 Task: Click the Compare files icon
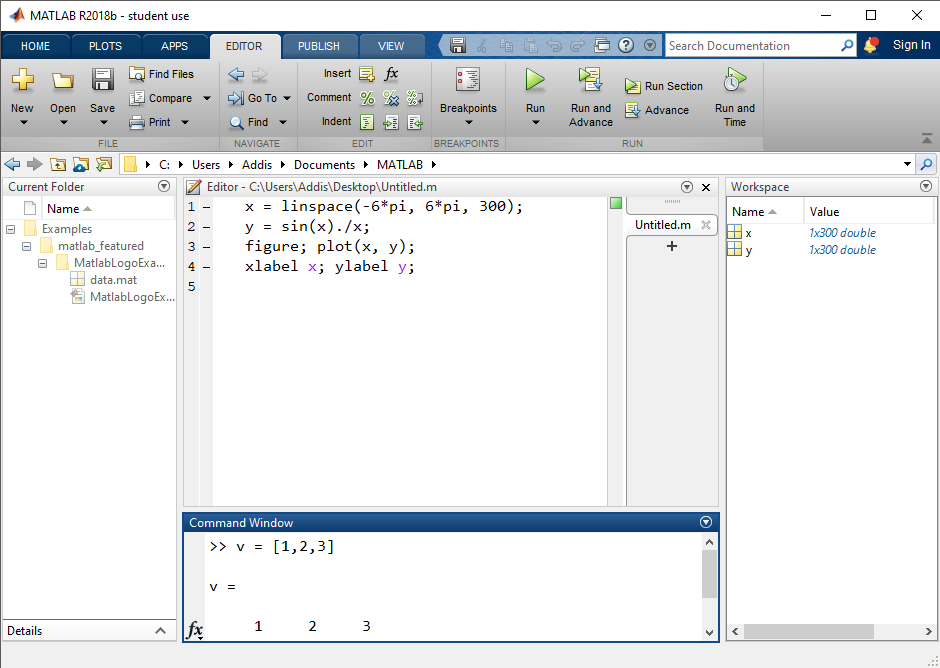point(138,98)
